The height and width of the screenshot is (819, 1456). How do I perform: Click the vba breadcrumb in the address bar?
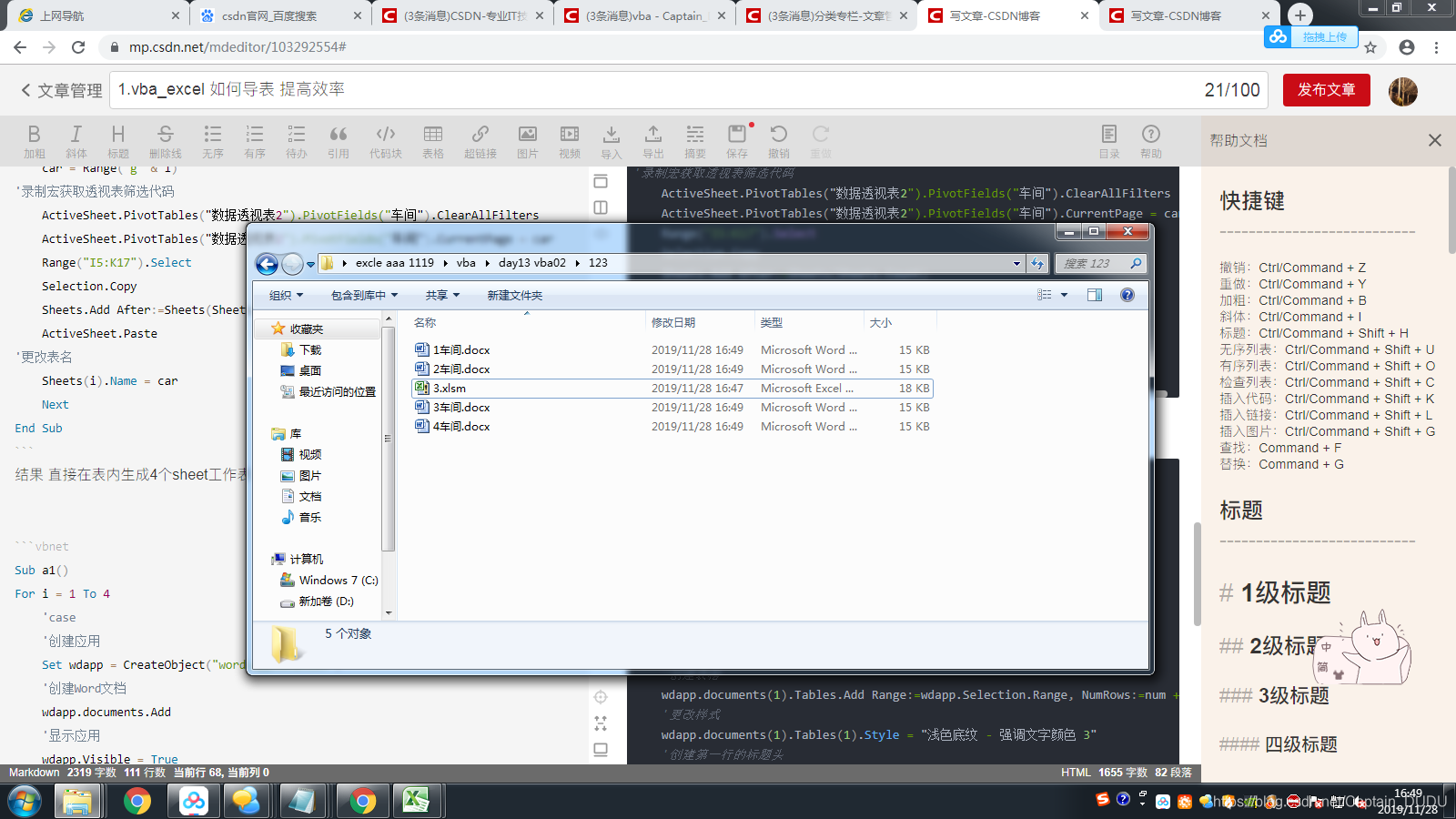(466, 263)
